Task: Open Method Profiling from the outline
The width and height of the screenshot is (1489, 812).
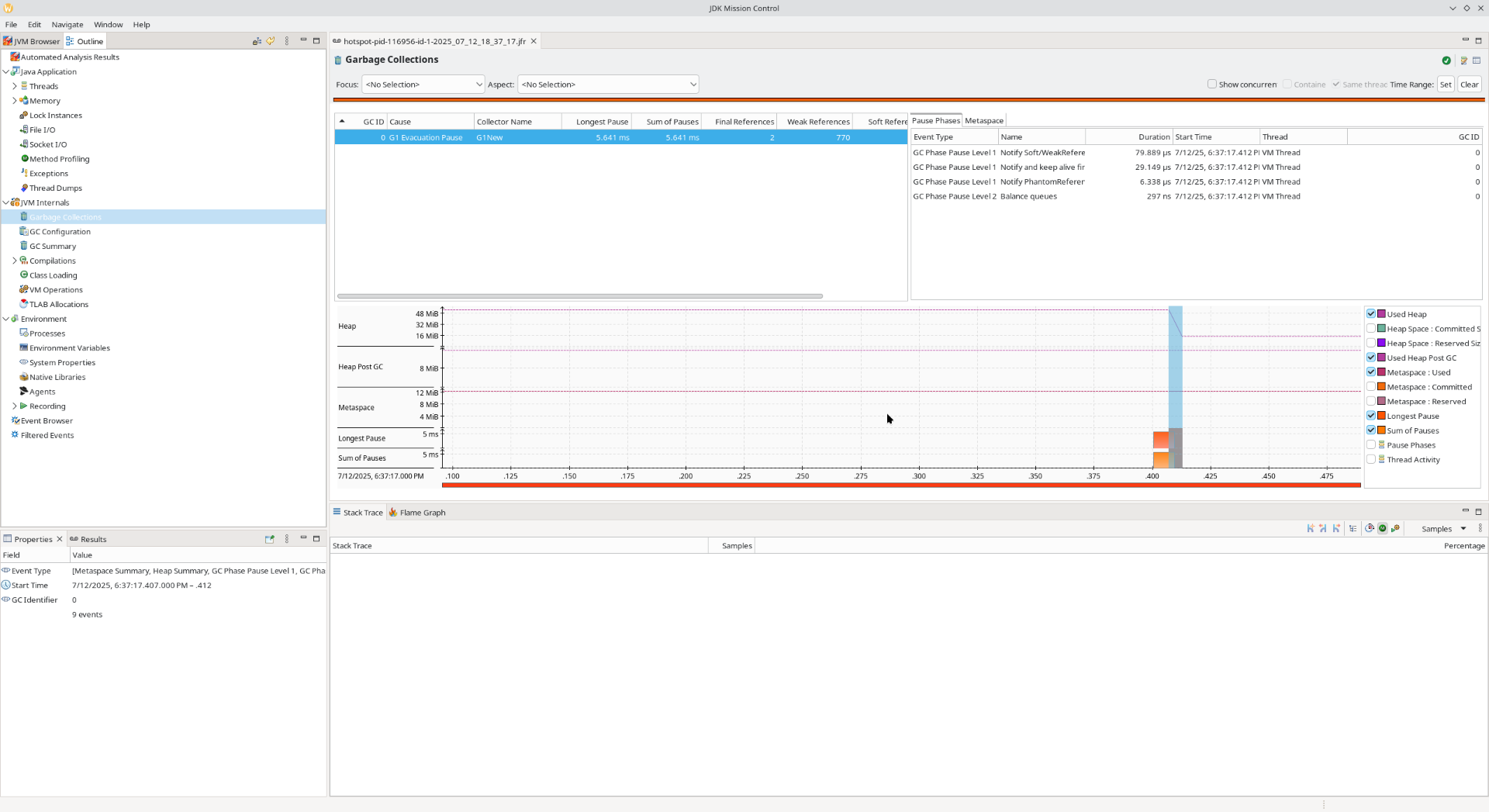Action: 59,159
